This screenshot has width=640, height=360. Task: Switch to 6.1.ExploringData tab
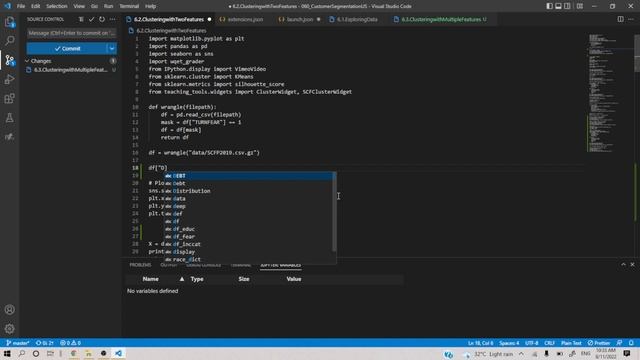coord(357,19)
